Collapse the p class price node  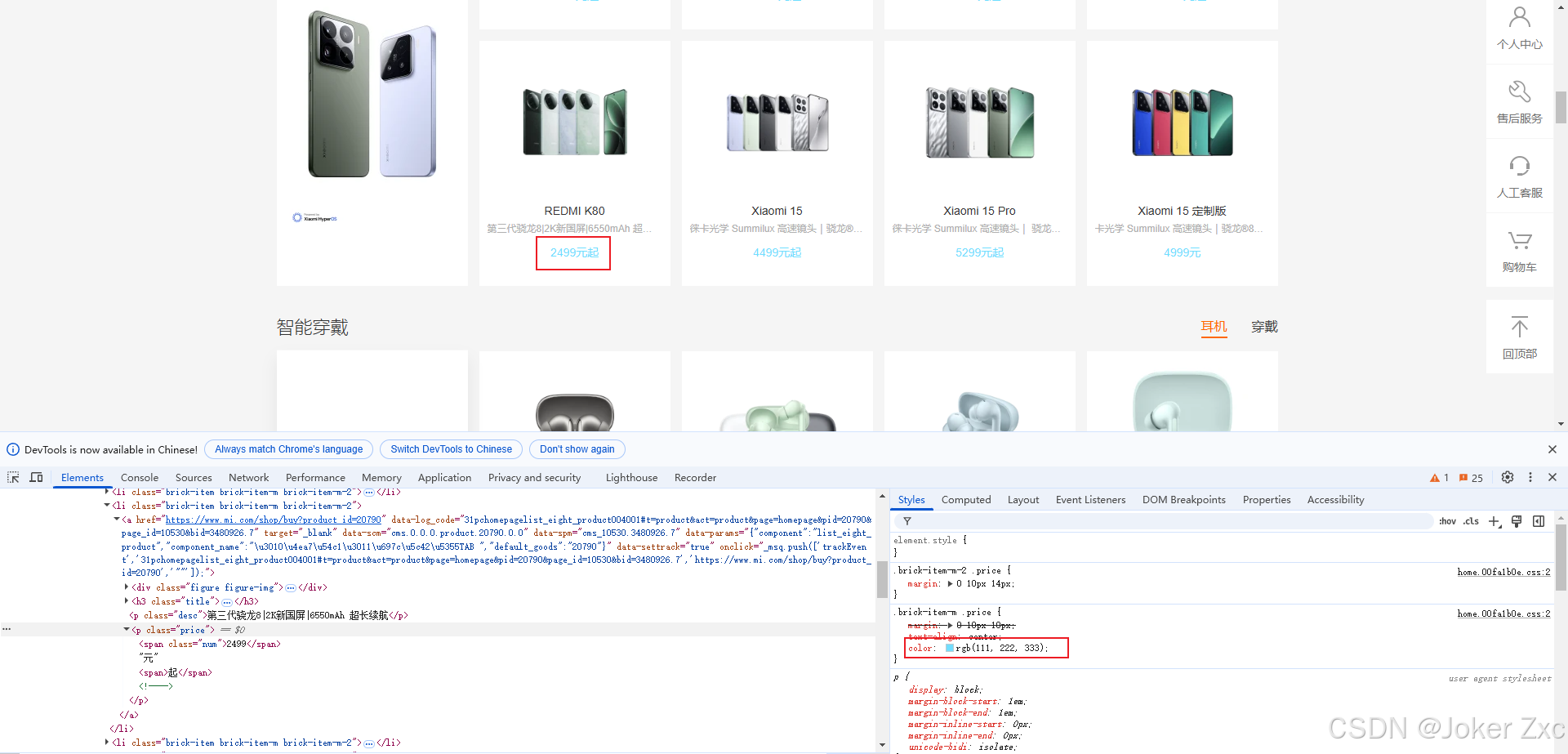click(127, 630)
